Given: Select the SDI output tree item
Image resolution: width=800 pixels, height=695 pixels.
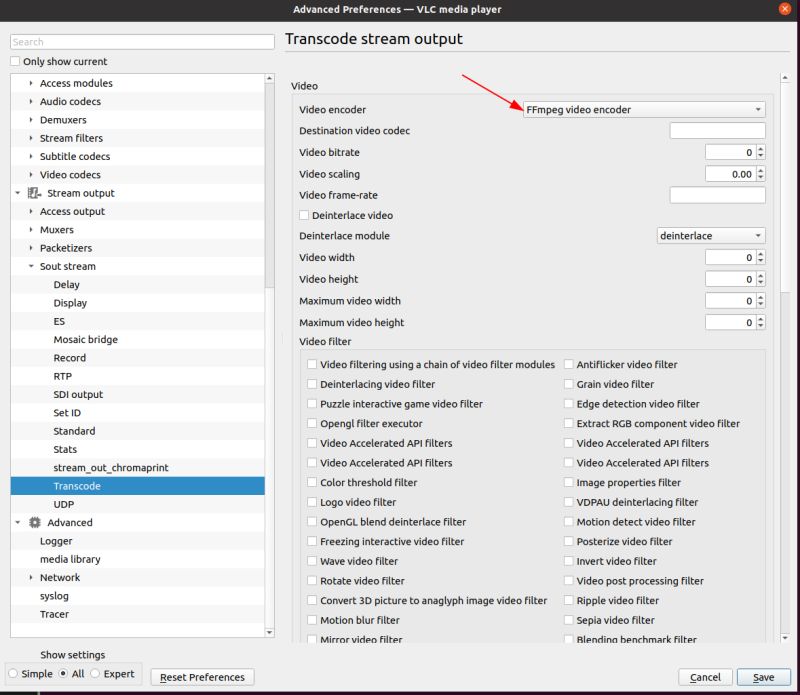Looking at the screenshot, I should (78, 394).
